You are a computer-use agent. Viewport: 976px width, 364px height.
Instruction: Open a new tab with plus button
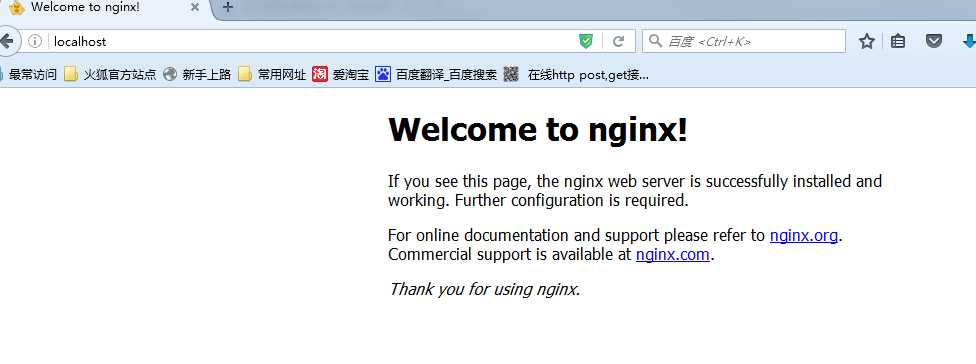click(x=228, y=7)
